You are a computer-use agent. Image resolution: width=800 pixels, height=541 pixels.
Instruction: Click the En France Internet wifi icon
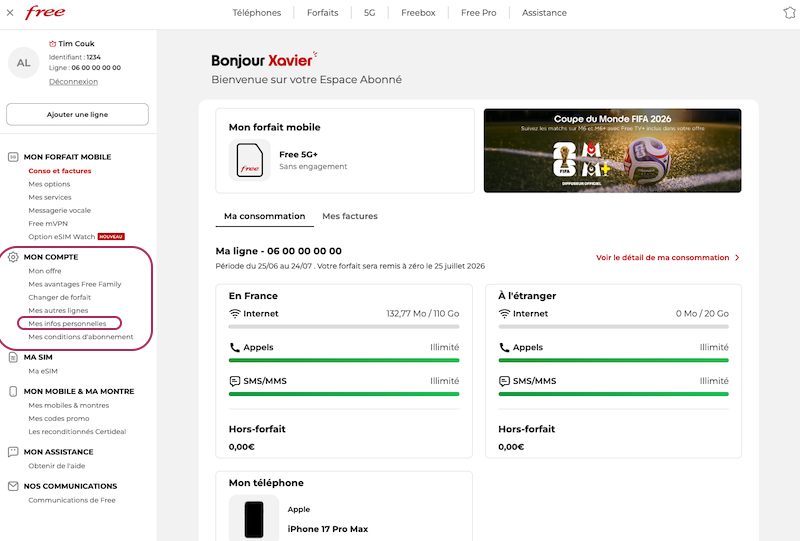(235, 313)
